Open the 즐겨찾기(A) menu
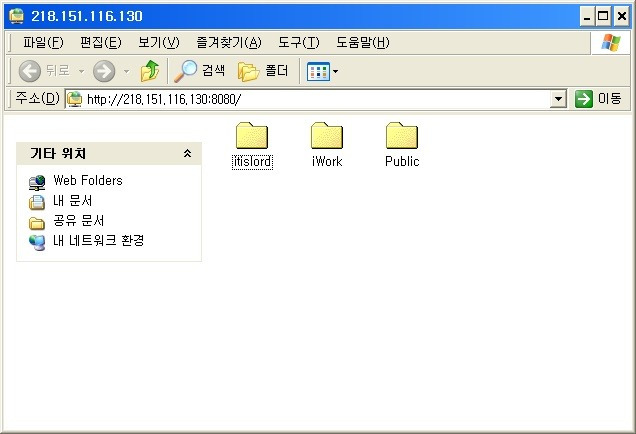 coord(229,42)
